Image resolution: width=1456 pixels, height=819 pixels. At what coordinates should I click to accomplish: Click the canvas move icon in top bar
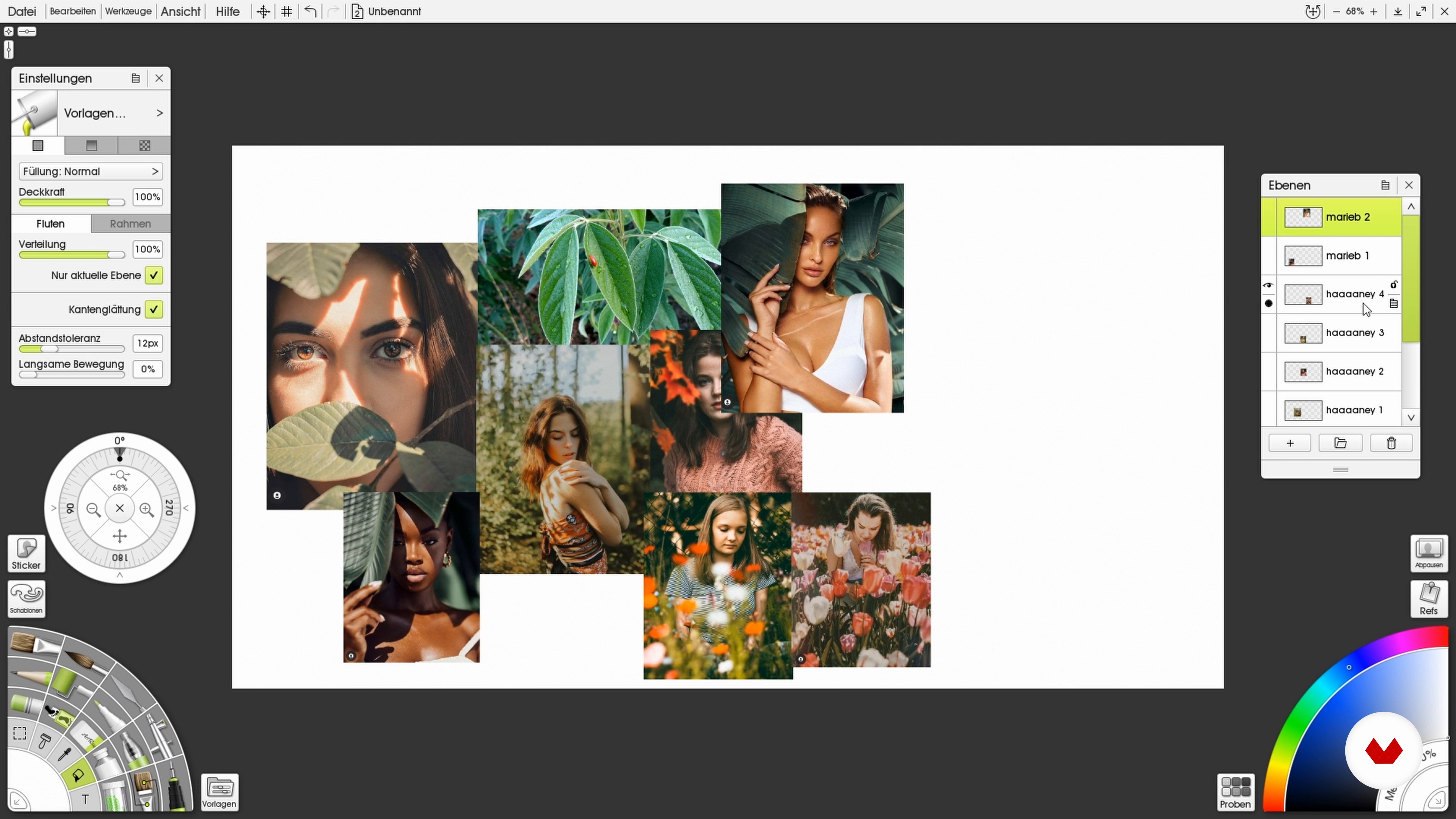pos(263,11)
